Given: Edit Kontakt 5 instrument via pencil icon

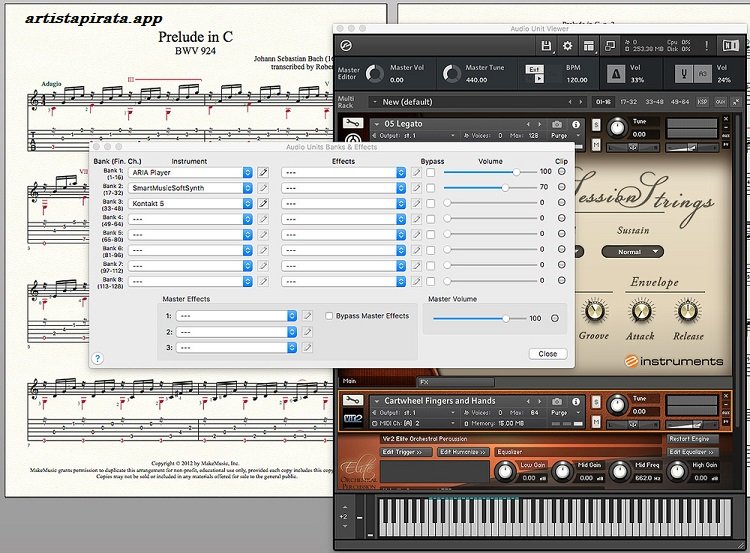Looking at the screenshot, I should [263, 203].
